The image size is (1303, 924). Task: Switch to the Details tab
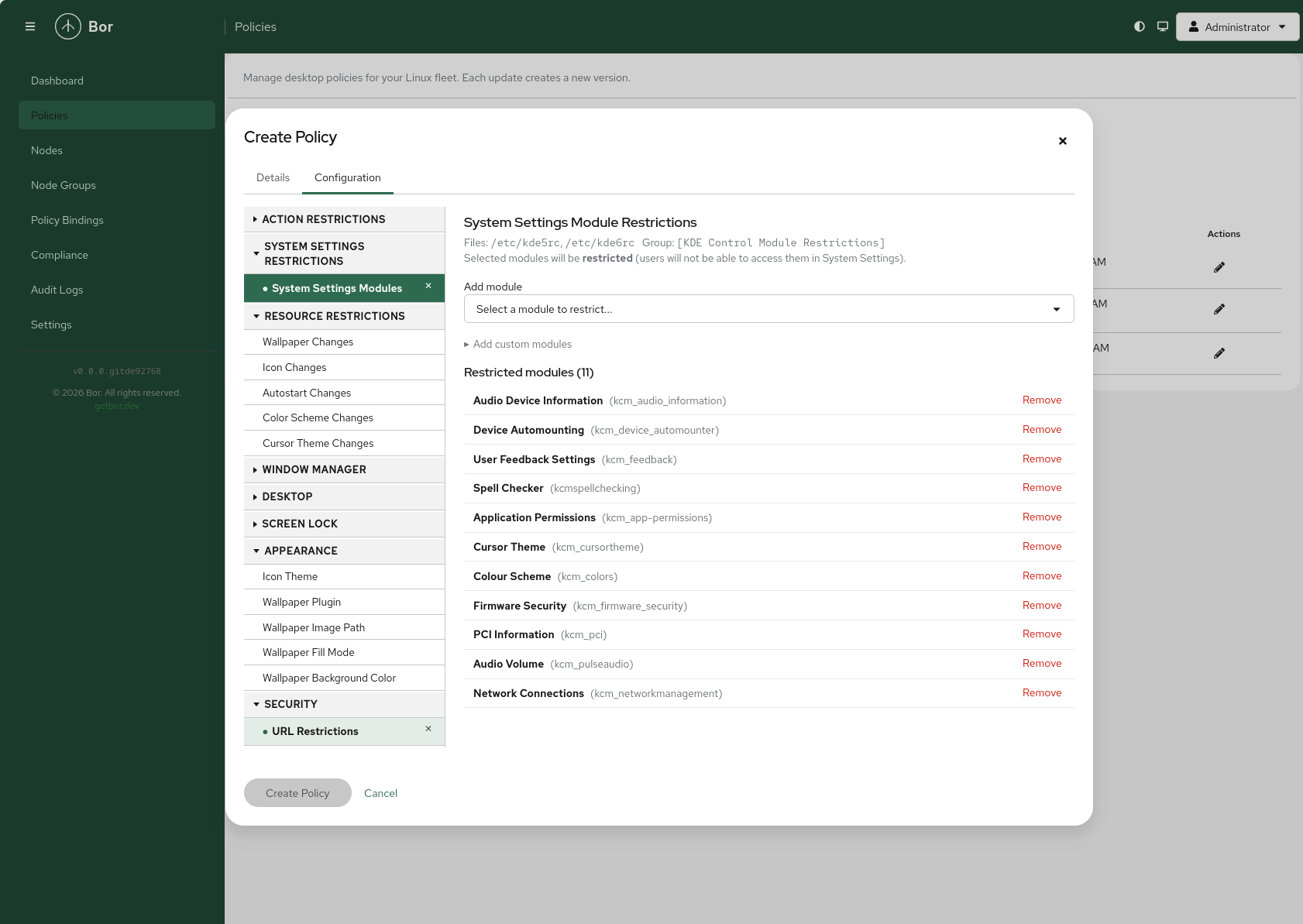click(x=273, y=177)
